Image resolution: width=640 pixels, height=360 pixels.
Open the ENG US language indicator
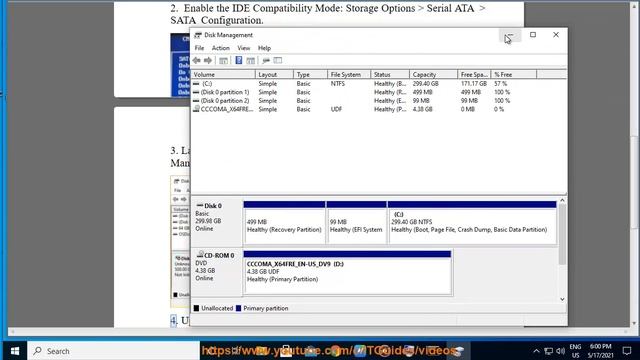tap(576, 351)
